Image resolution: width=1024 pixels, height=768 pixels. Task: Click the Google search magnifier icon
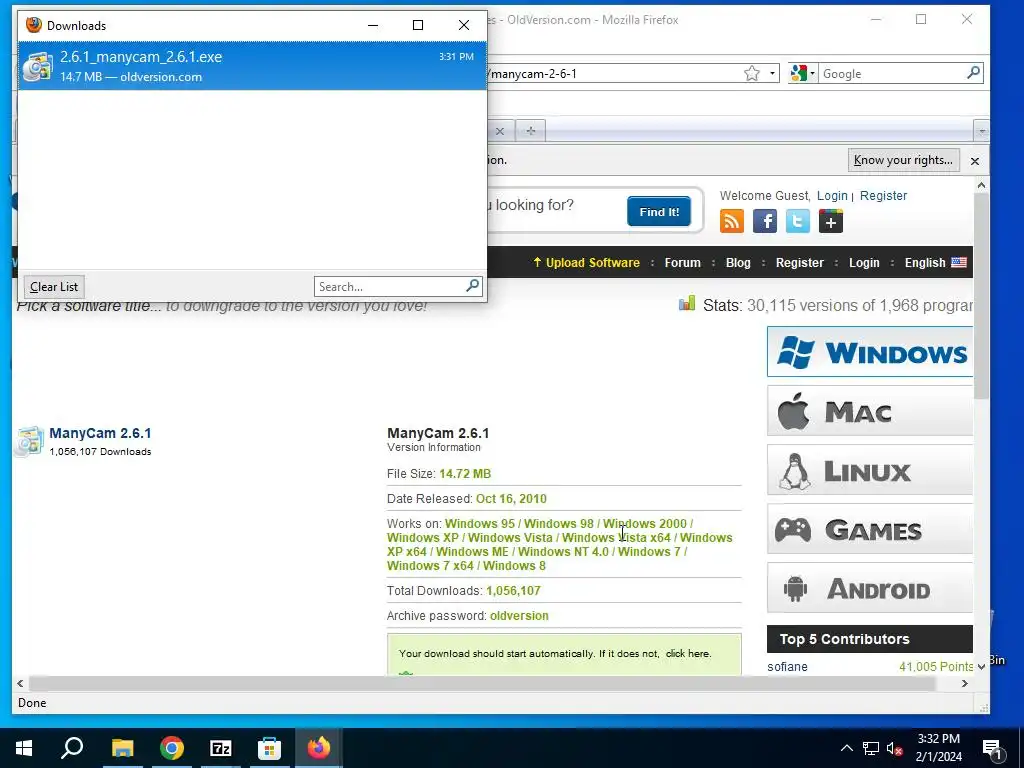[973, 73]
